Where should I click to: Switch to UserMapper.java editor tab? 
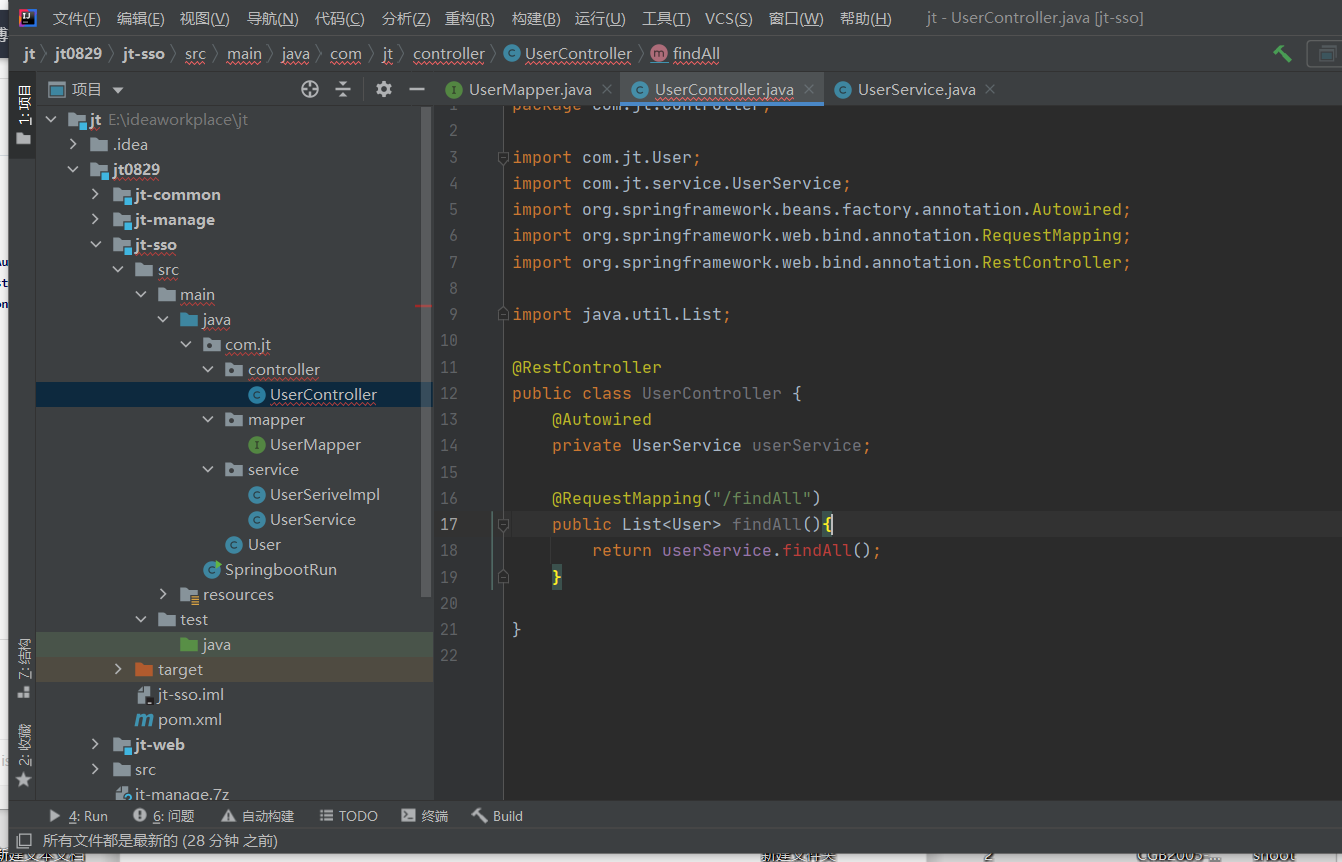tap(530, 89)
